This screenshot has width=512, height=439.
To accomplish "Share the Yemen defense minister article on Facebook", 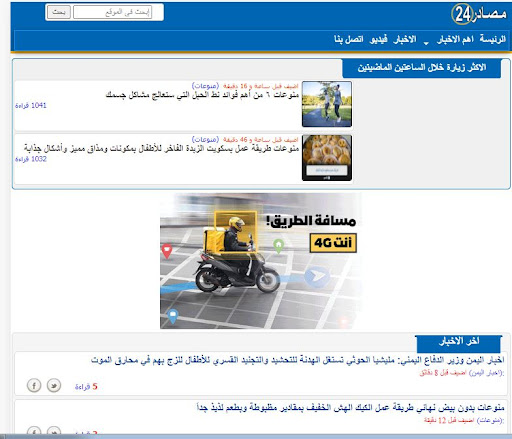I will [x=34, y=385].
